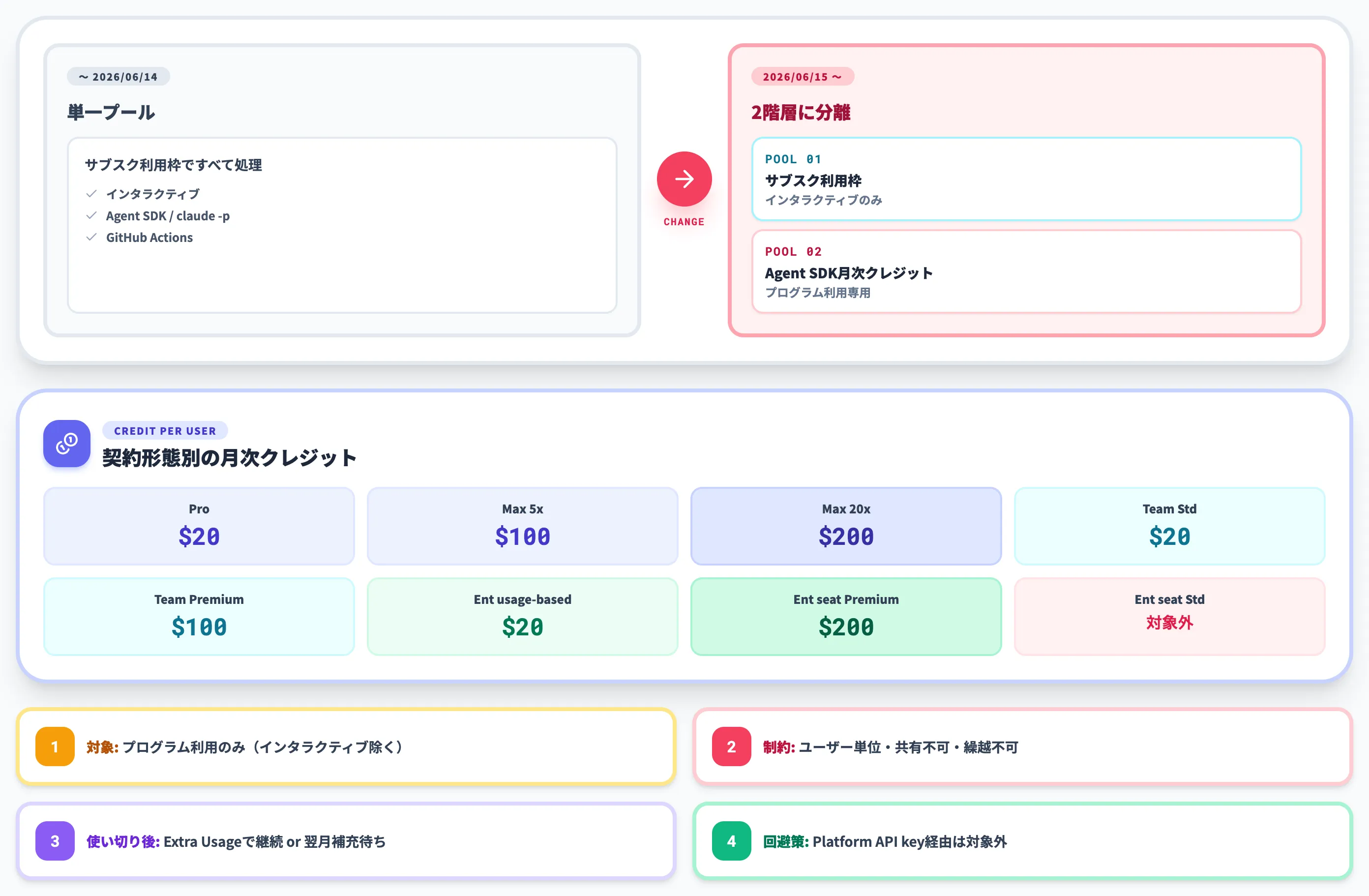Open the POOL 01 サブスク利用枠 card

[1026, 179]
